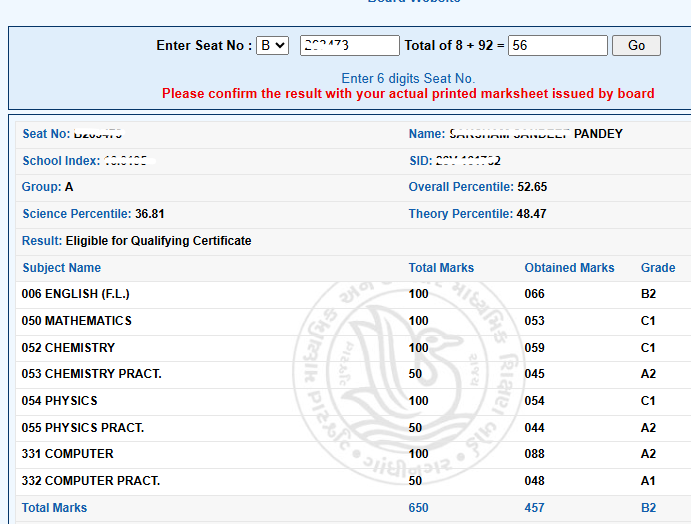The height and width of the screenshot is (524, 691).
Task: Click the Go button
Action: tap(636, 45)
